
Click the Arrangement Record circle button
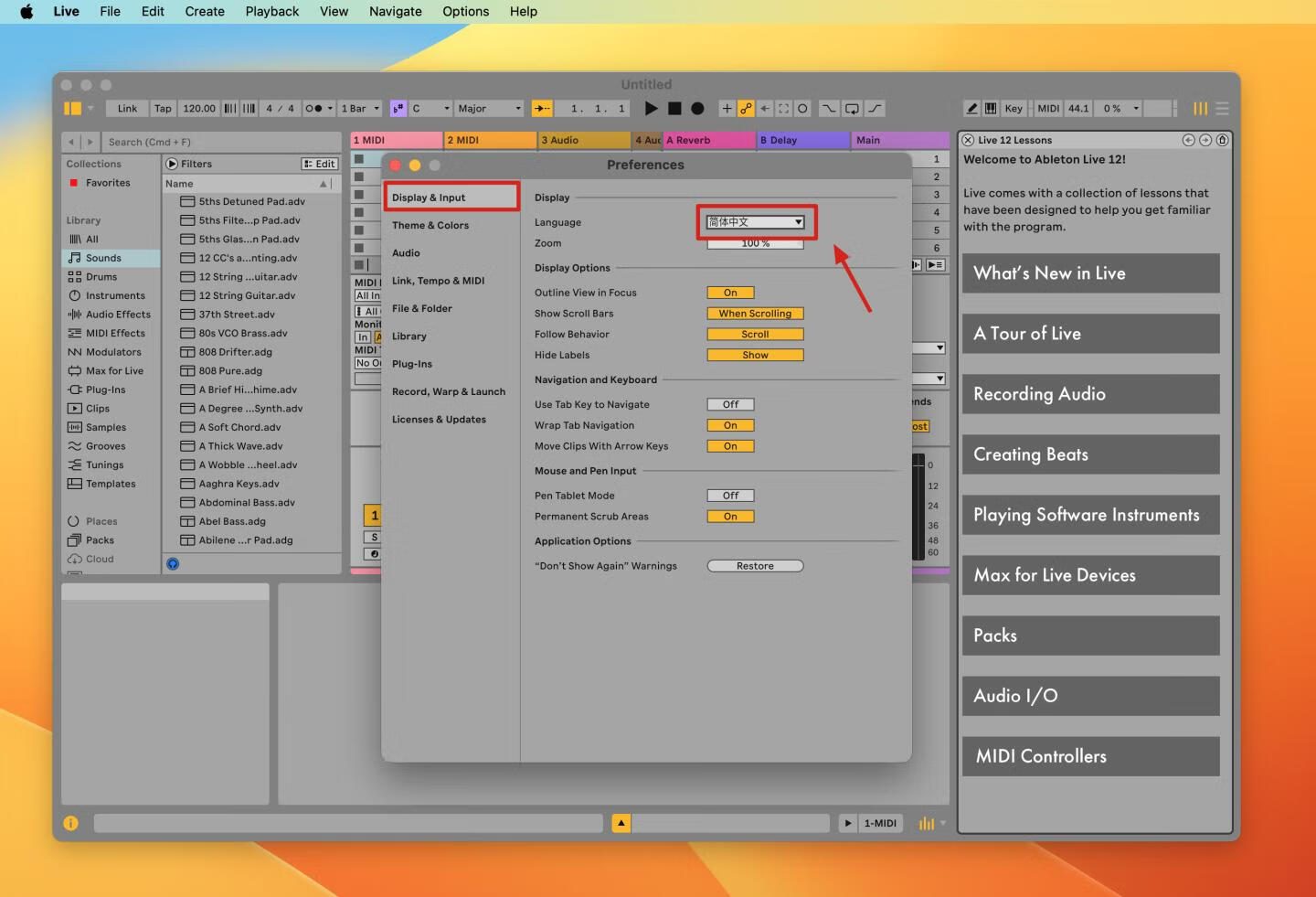click(697, 109)
